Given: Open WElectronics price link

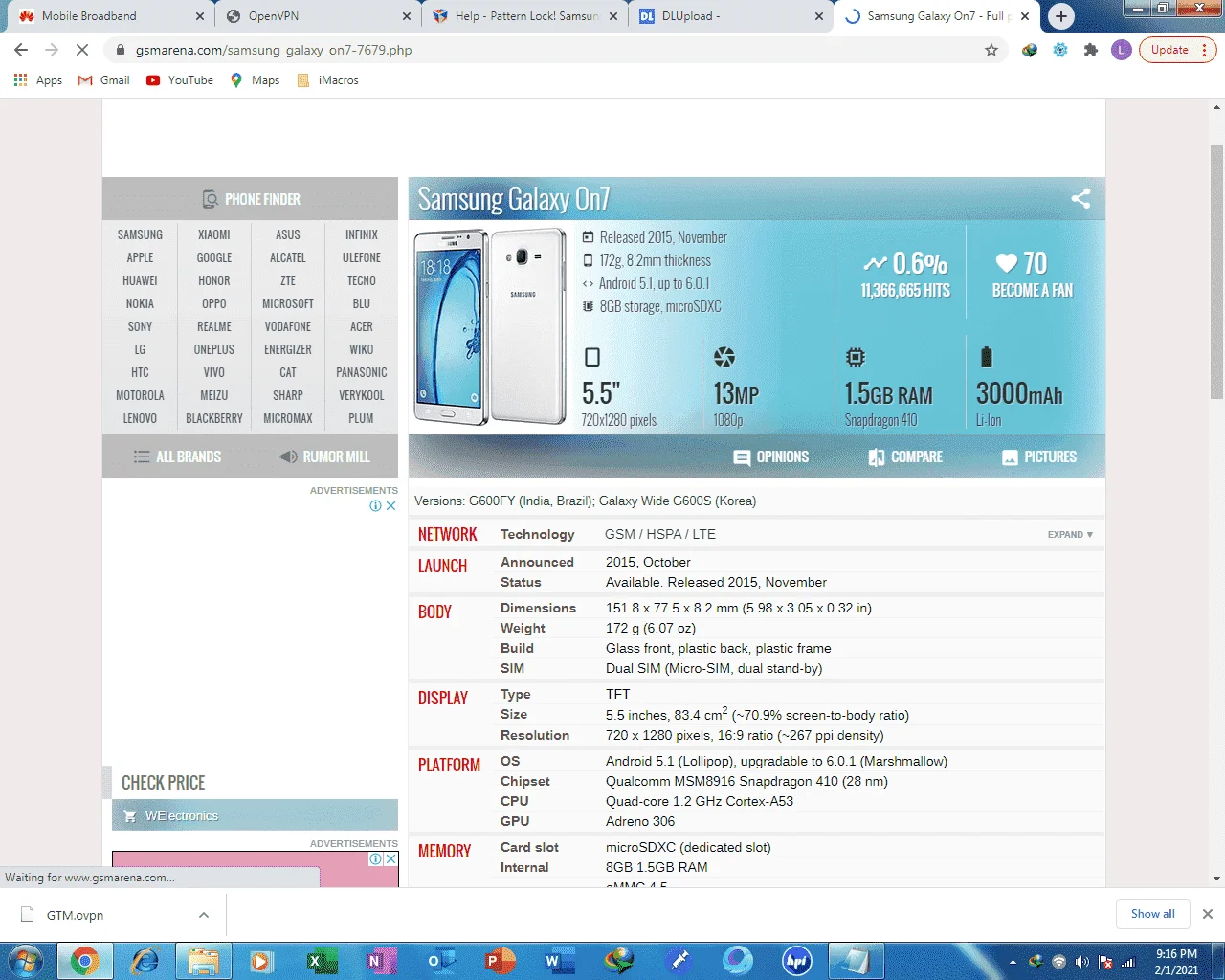Looking at the screenshot, I should [255, 815].
